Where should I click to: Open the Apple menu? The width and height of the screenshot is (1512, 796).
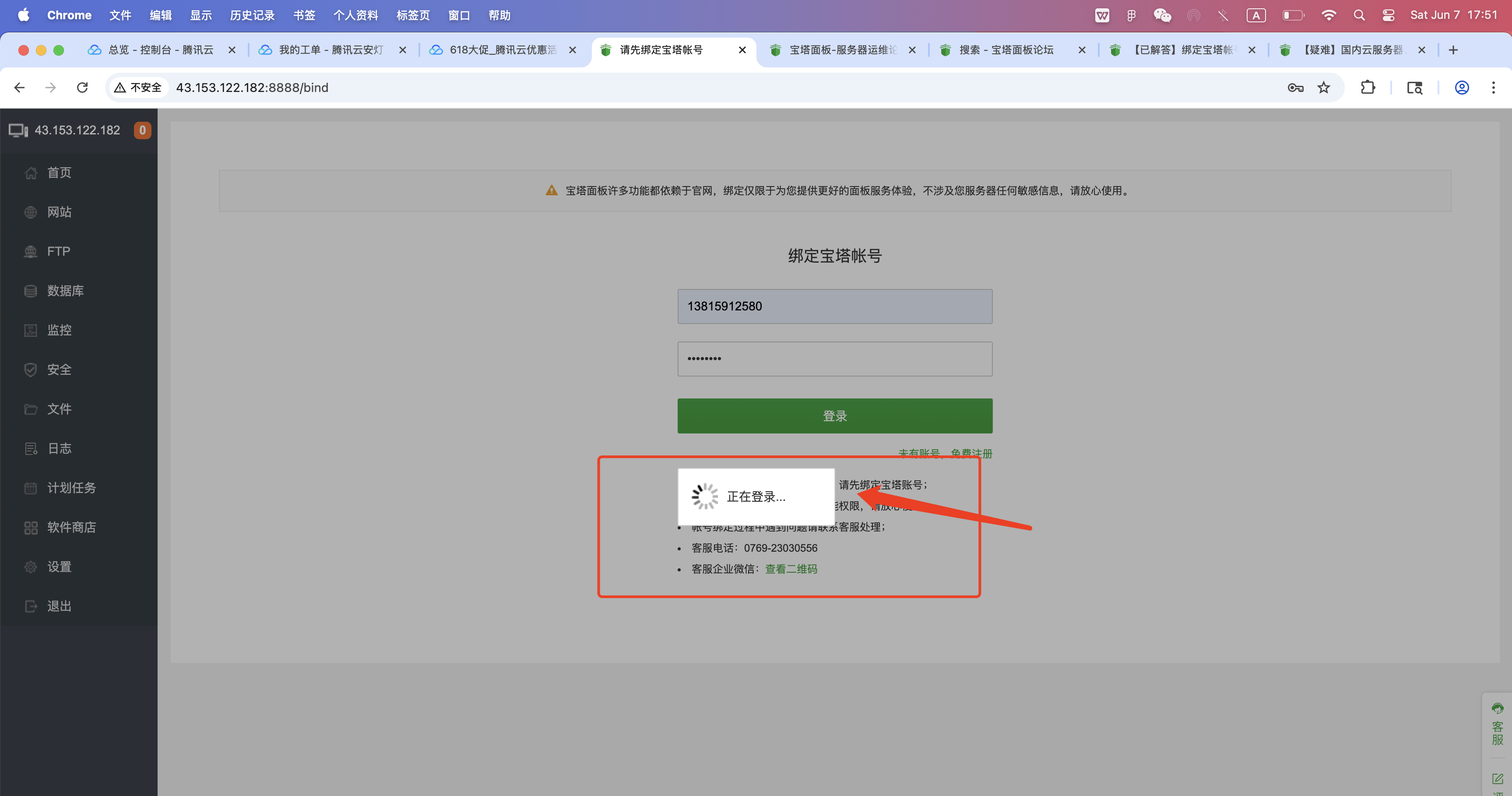coord(24,15)
